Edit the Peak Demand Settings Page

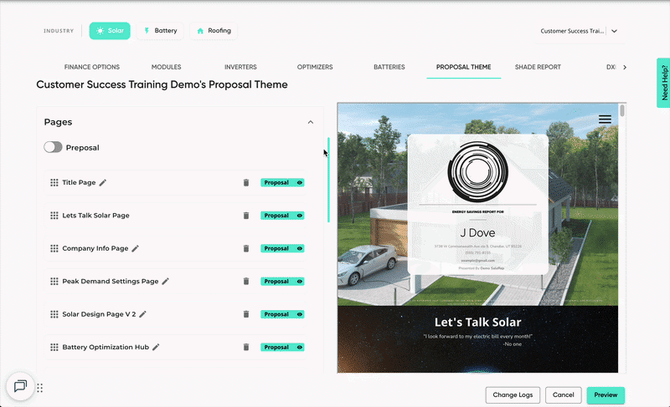[165, 281]
